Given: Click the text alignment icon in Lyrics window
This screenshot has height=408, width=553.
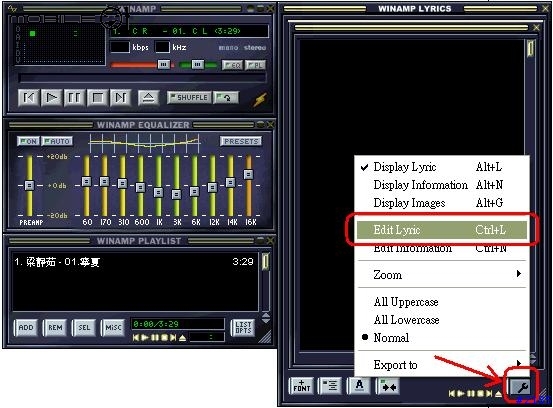Looking at the screenshot, I should tap(330, 386).
